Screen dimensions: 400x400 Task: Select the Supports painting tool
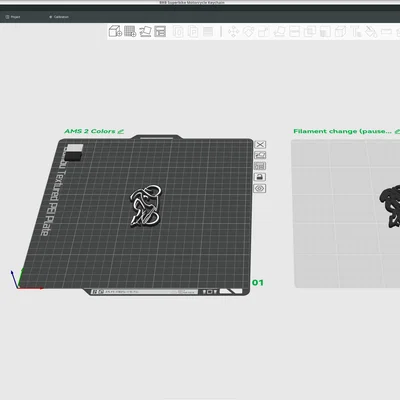325,32
